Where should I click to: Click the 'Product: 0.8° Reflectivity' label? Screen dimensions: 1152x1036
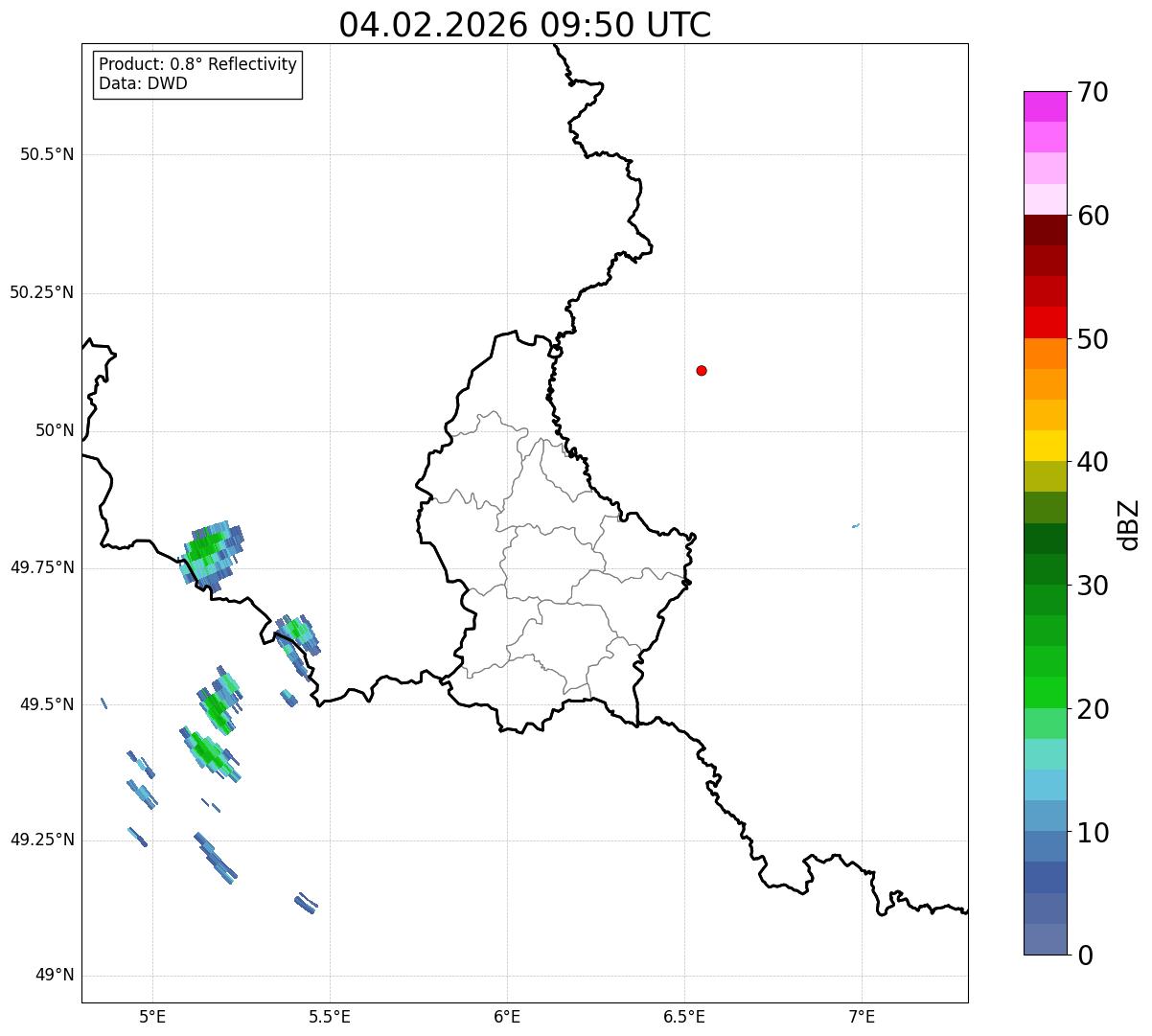198,64
